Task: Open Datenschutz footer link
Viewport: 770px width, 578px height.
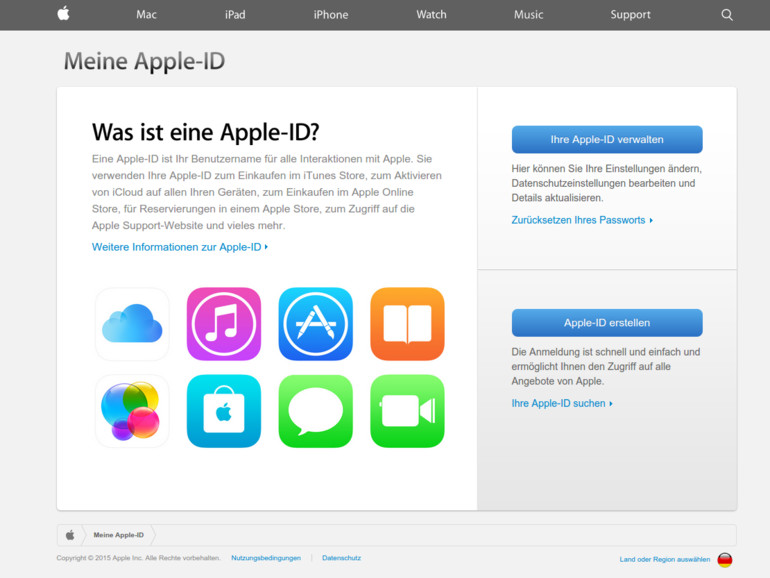Action: coord(341,558)
